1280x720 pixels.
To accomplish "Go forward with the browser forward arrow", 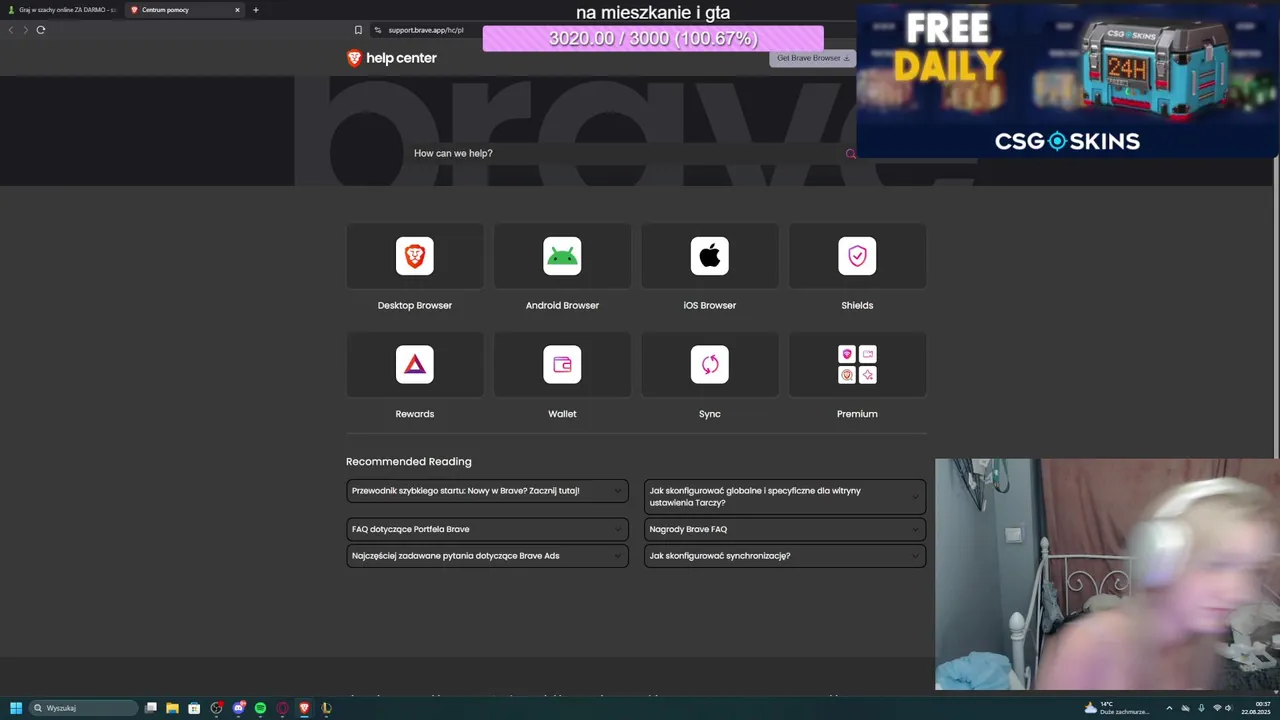I will (x=25, y=30).
